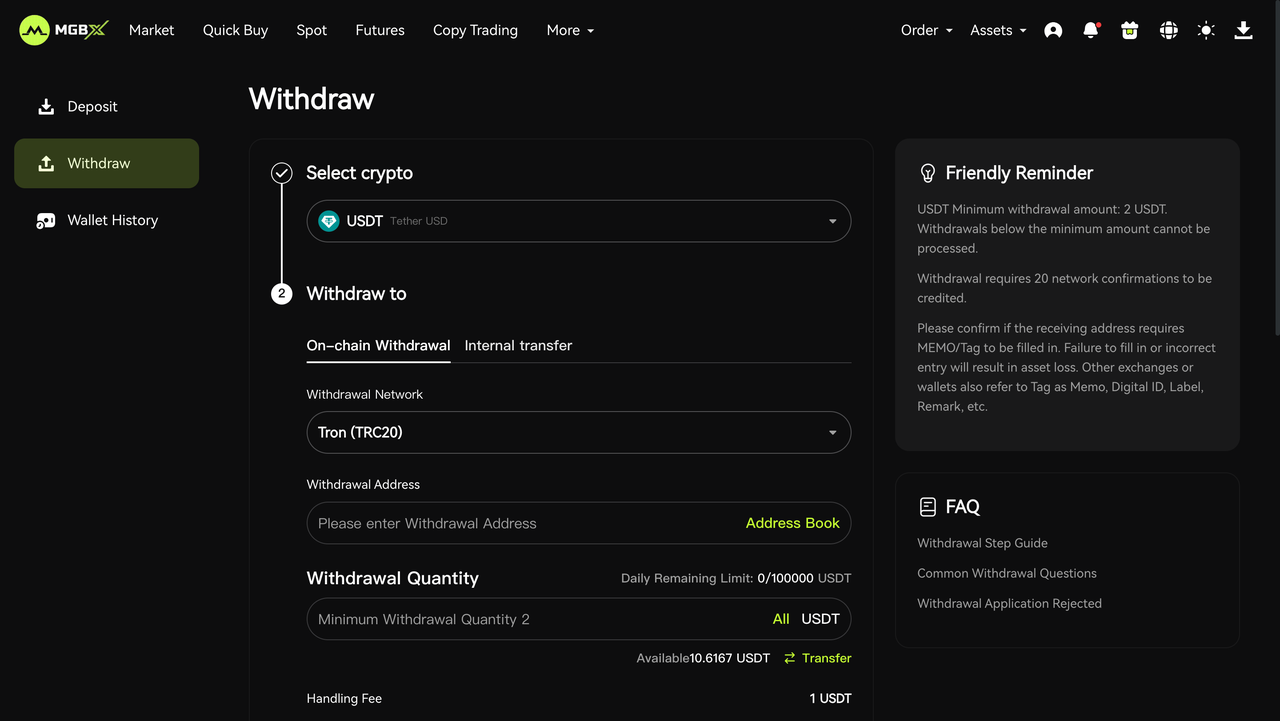Screen dimensions: 1280x721
Task: Click the Transfer link
Action: 827,658
